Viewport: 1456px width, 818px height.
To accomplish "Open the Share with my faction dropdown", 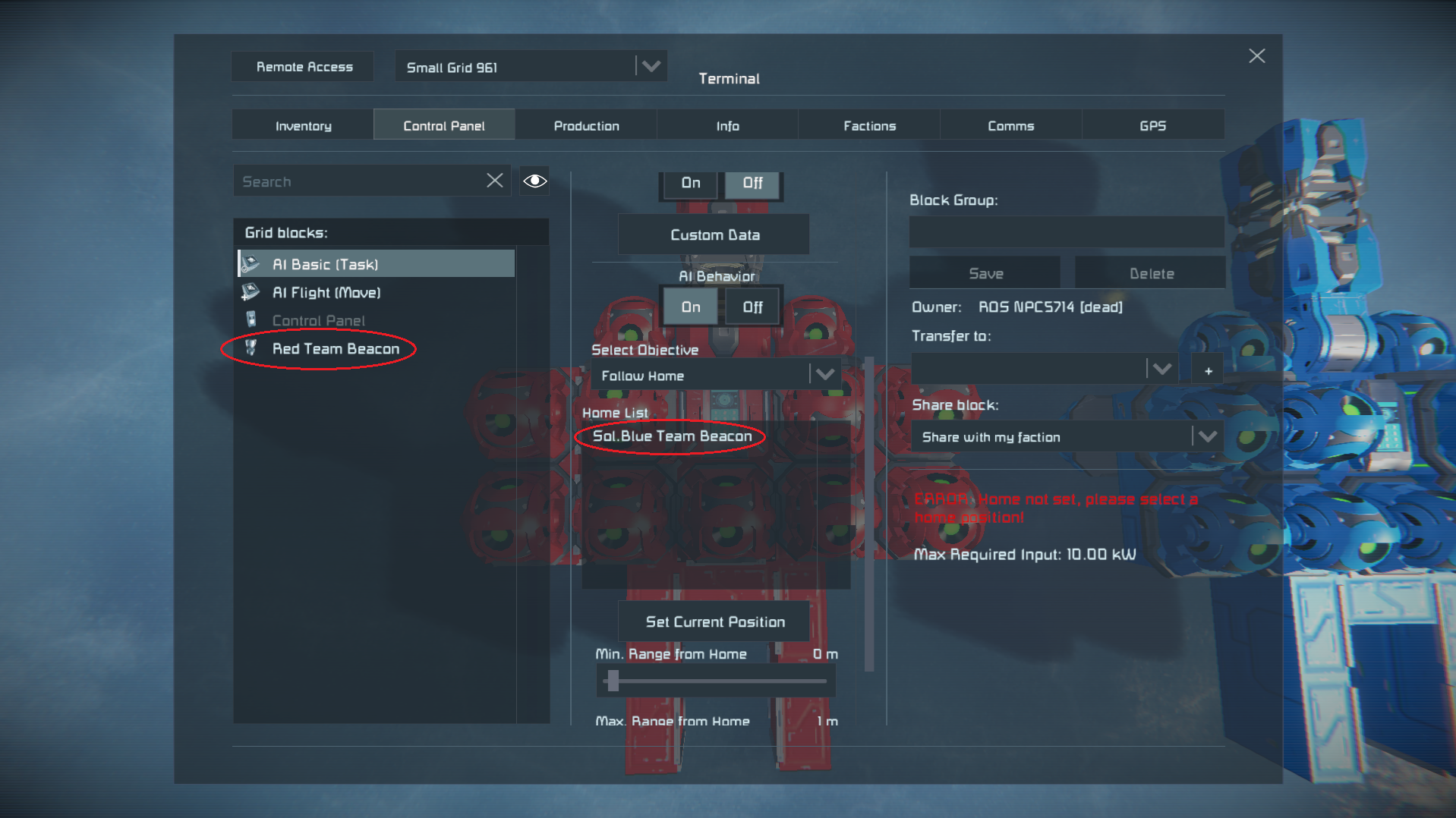I will 1067,437.
